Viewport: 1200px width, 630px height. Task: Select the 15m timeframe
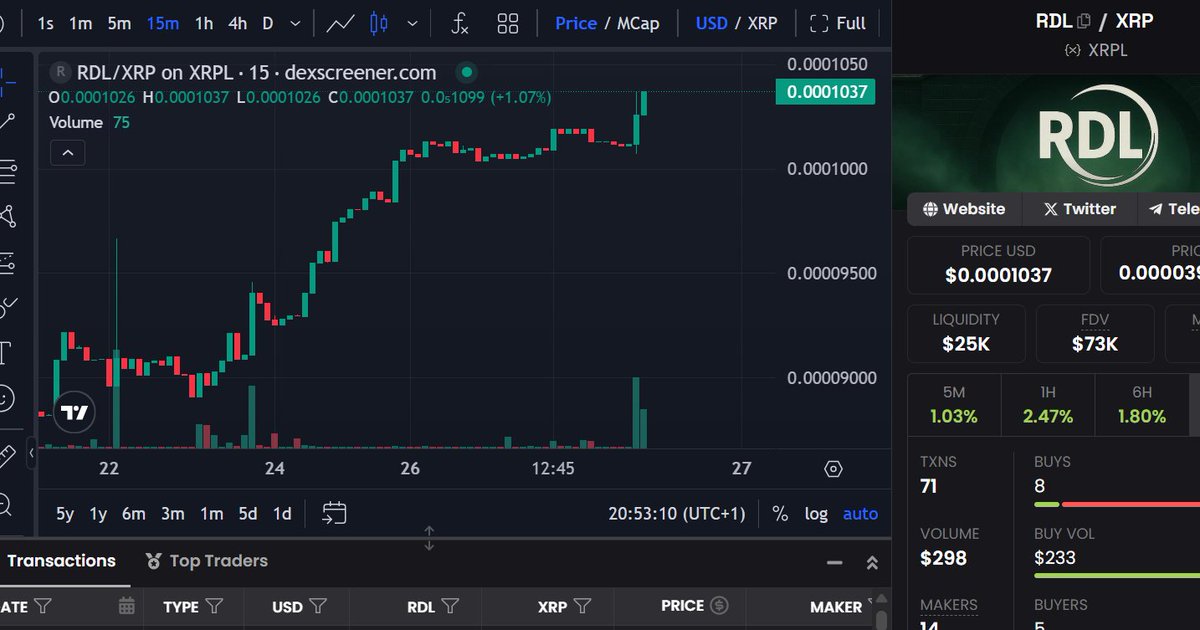coord(163,23)
